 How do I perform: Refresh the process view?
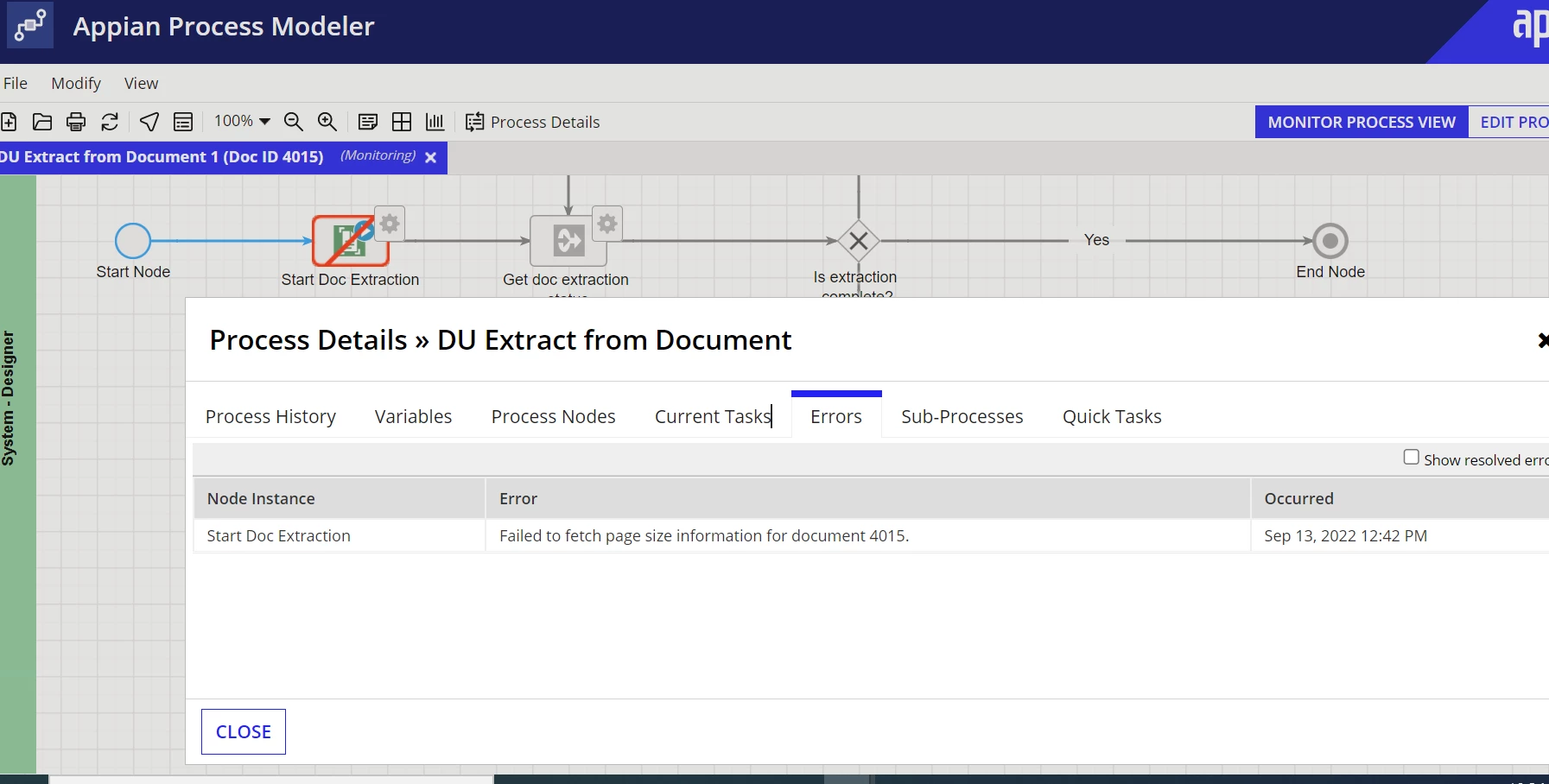(110, 122)
